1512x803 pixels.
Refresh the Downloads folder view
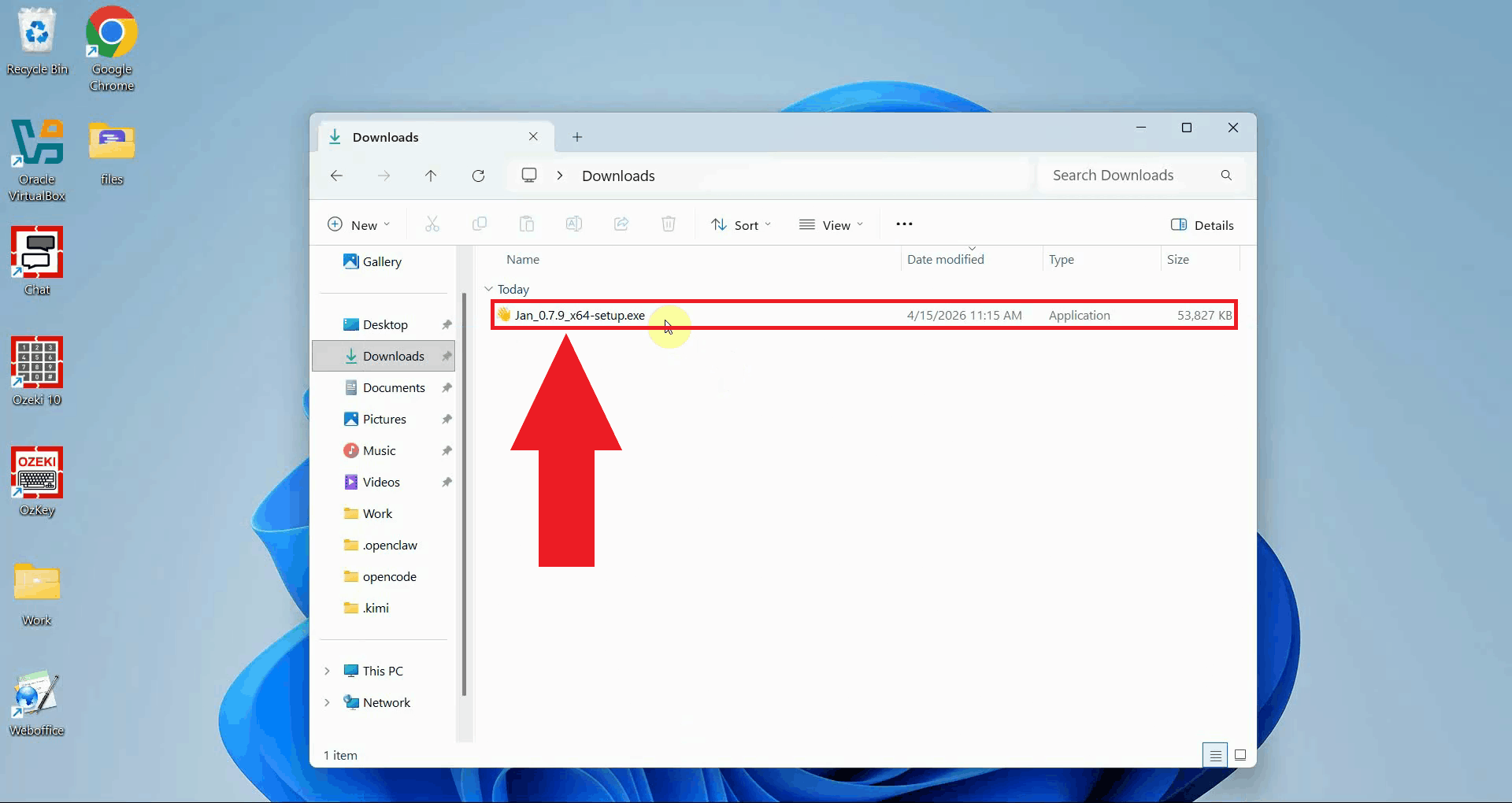click(478, 176)
